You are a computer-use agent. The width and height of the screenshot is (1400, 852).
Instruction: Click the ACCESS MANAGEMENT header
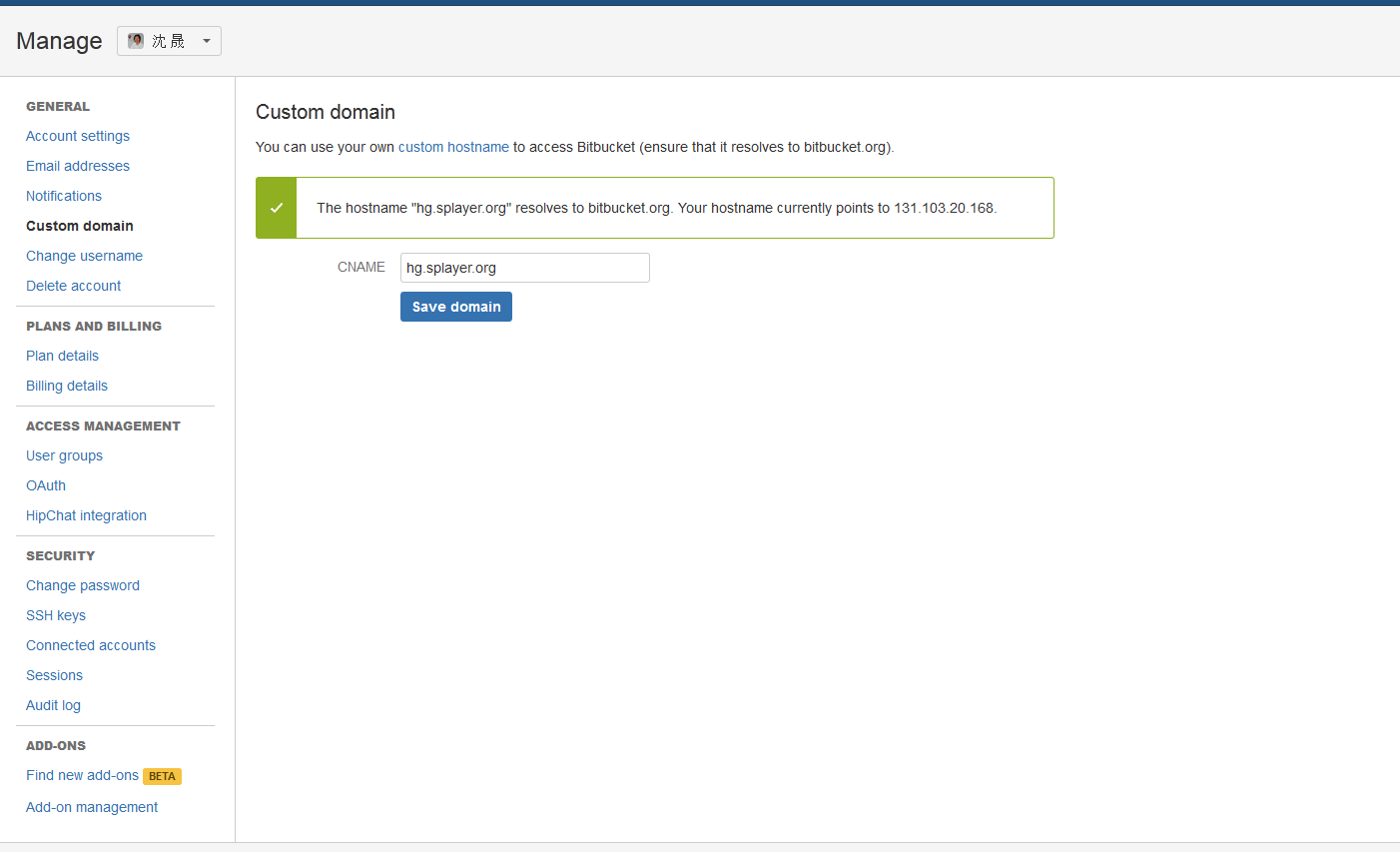[103, 426]
